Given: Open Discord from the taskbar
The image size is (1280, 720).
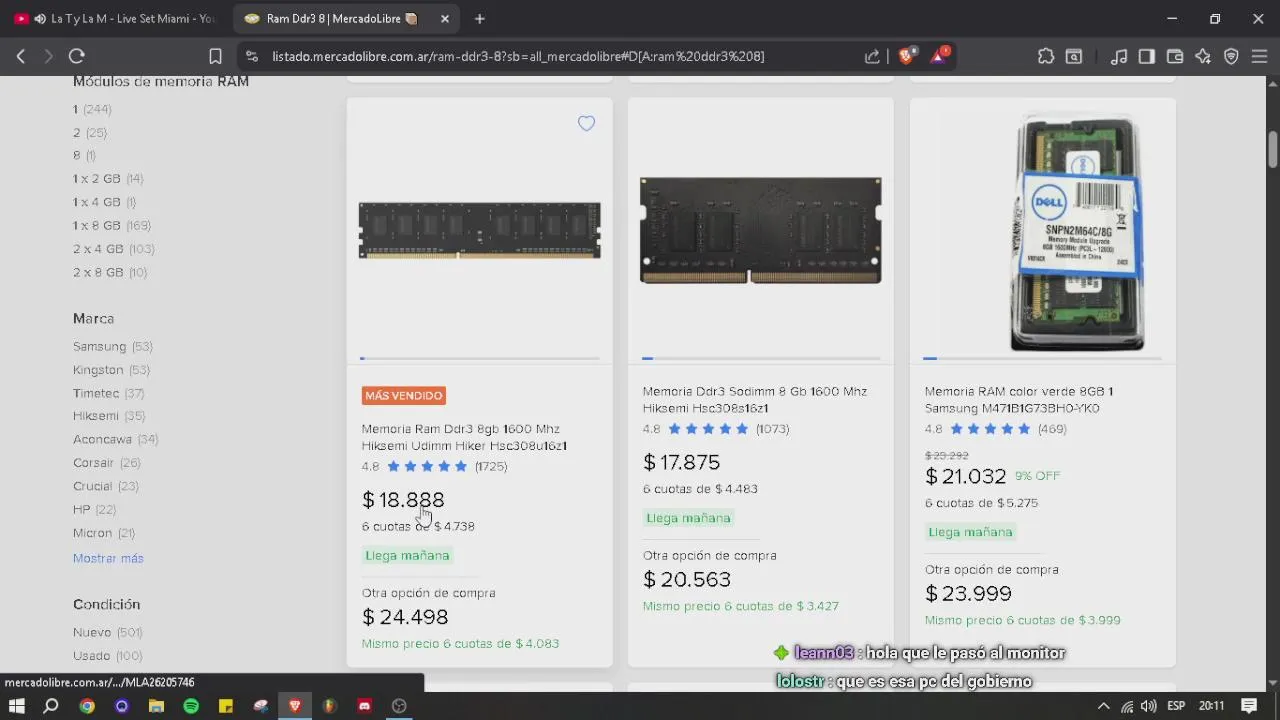Looking at the screenshot, I should click(x=364, y=706).
